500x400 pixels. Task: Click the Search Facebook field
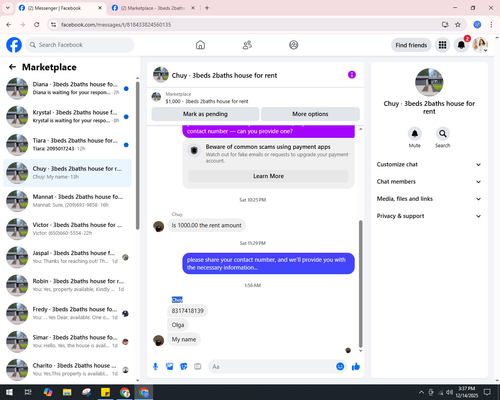pyautogui.click(x=80, y=45)
